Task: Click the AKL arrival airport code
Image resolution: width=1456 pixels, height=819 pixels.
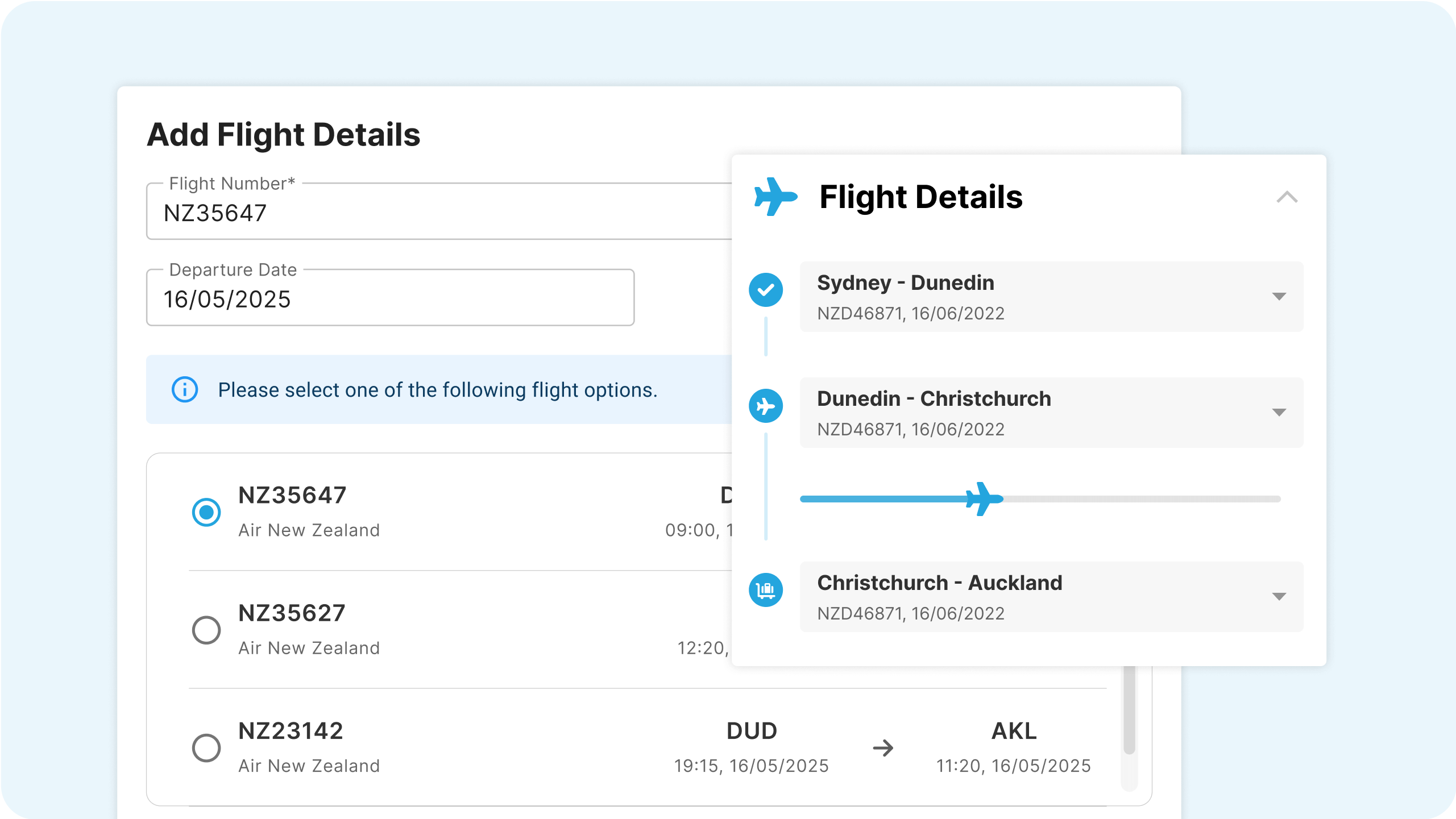Action: (1014, 731)
